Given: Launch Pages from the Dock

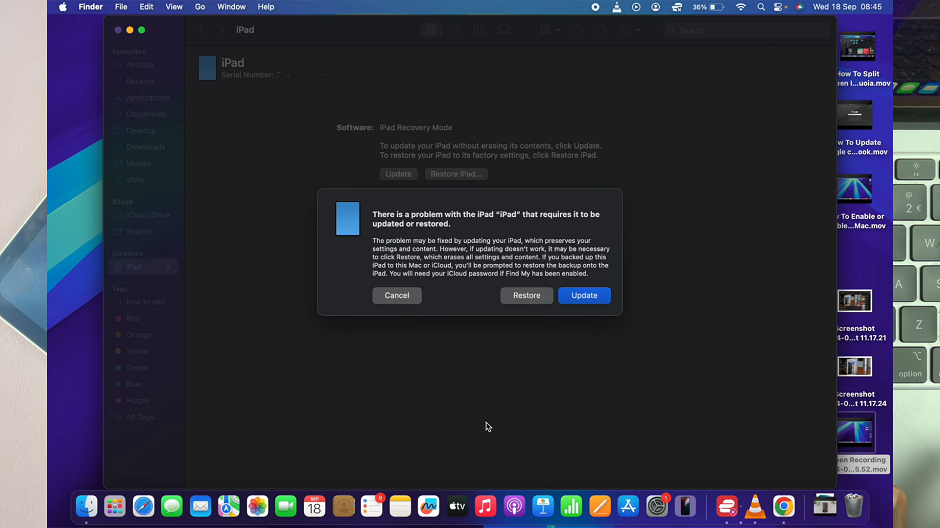Looking at the screenshot, I should click(x=599, y=506).
